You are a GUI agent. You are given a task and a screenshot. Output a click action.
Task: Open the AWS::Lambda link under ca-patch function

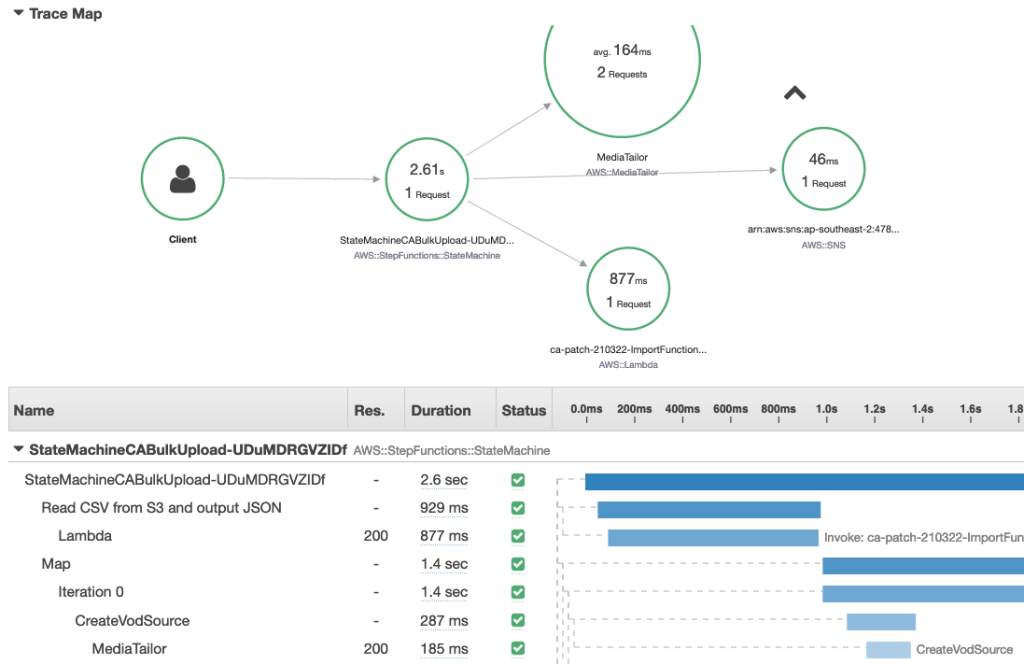628,364
